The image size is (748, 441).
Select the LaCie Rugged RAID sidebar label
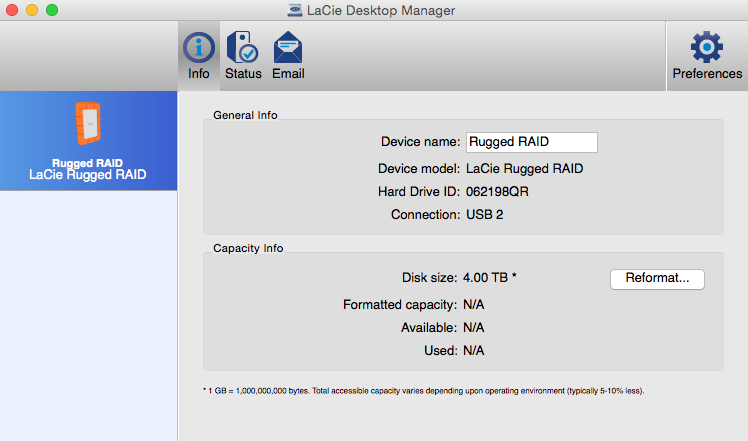click(88, 175)
